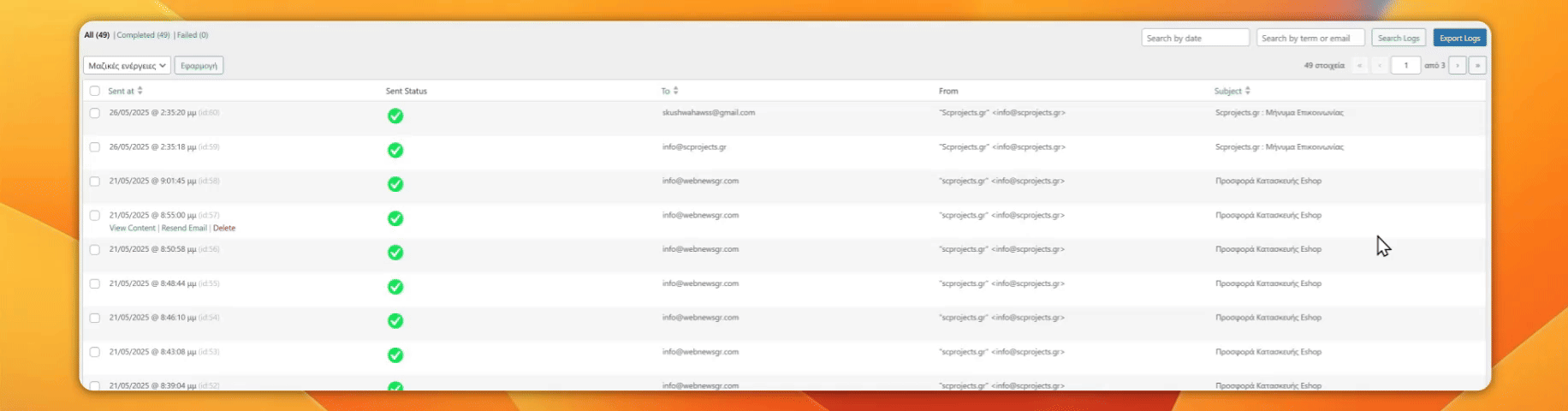The width and height of the screenshot is (1568, 411).
Task: Click the sort arrows beside Subject column
Action: click(x=1248, y=91)
